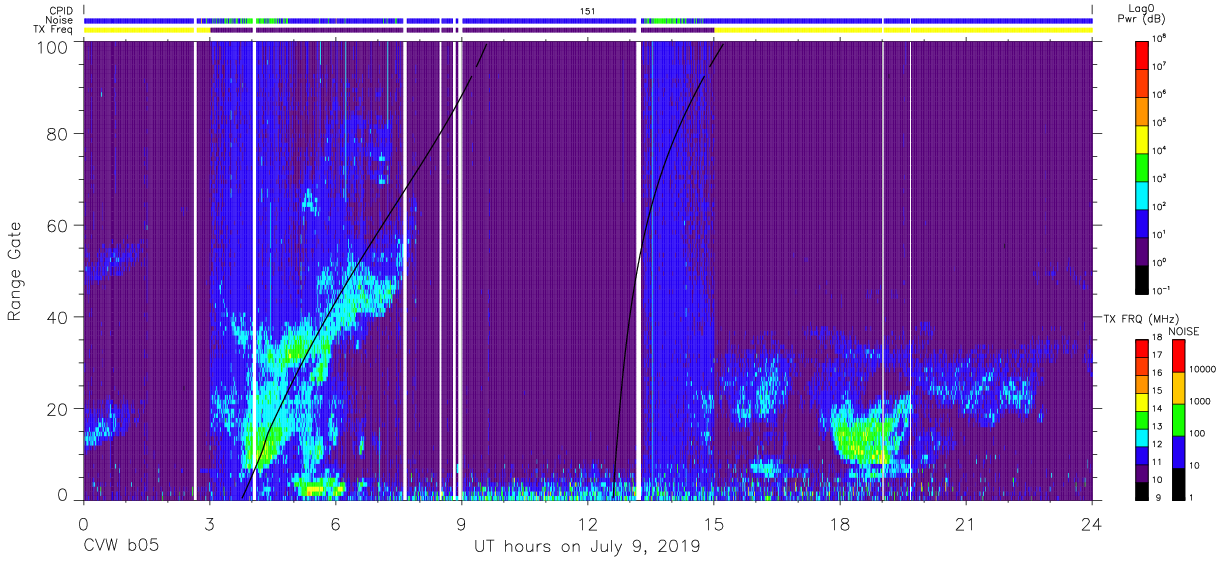Click the top exponent label of Lag0 Pwr colorbar
Image resolution: width=1228 pixels, height=567 pixels.
click(x=1160, y=39)
